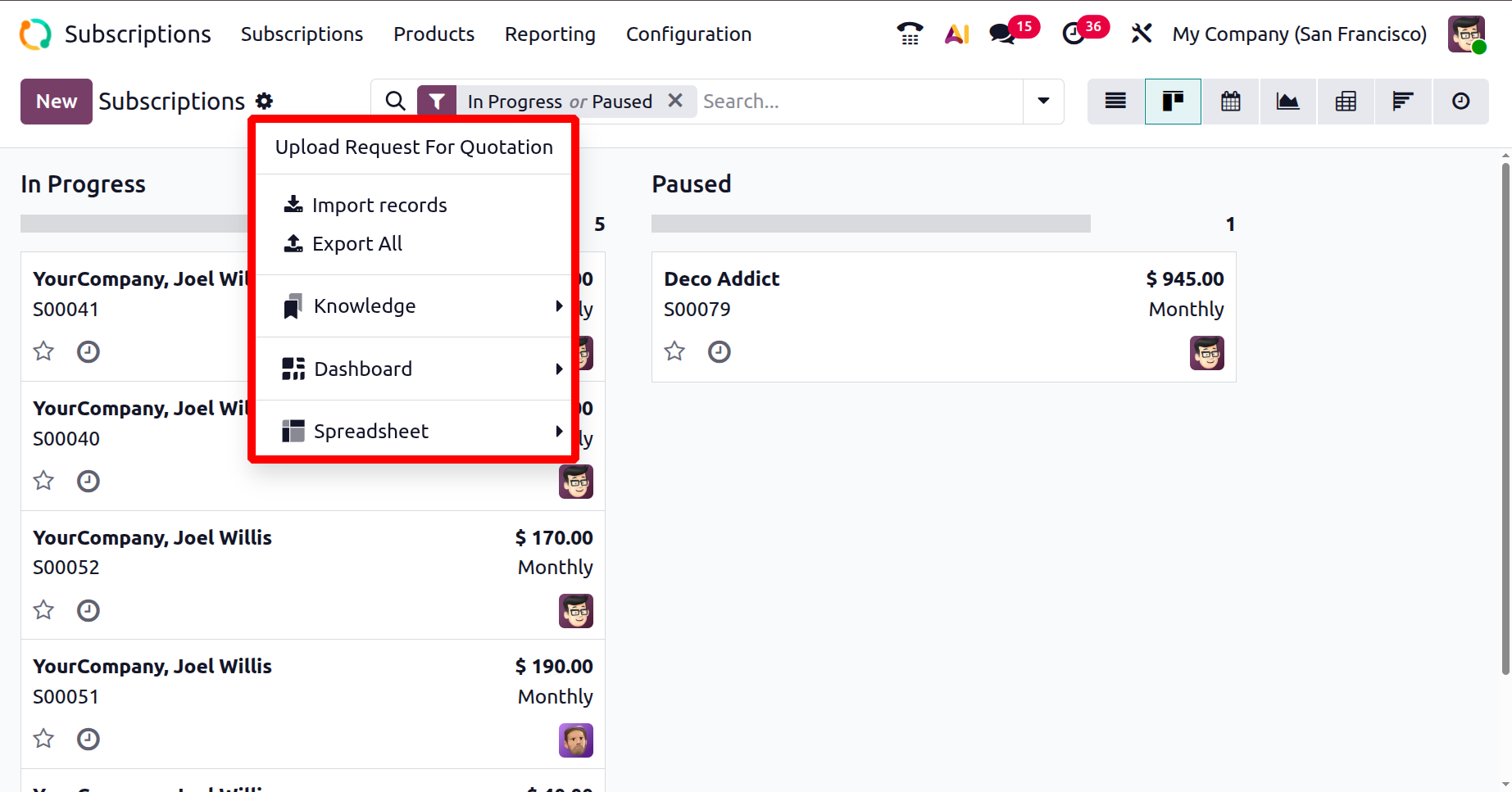Open the calendar view
Image resolution: width=1512 pixels, height=792 pixels.
(x=1230, y=102)
